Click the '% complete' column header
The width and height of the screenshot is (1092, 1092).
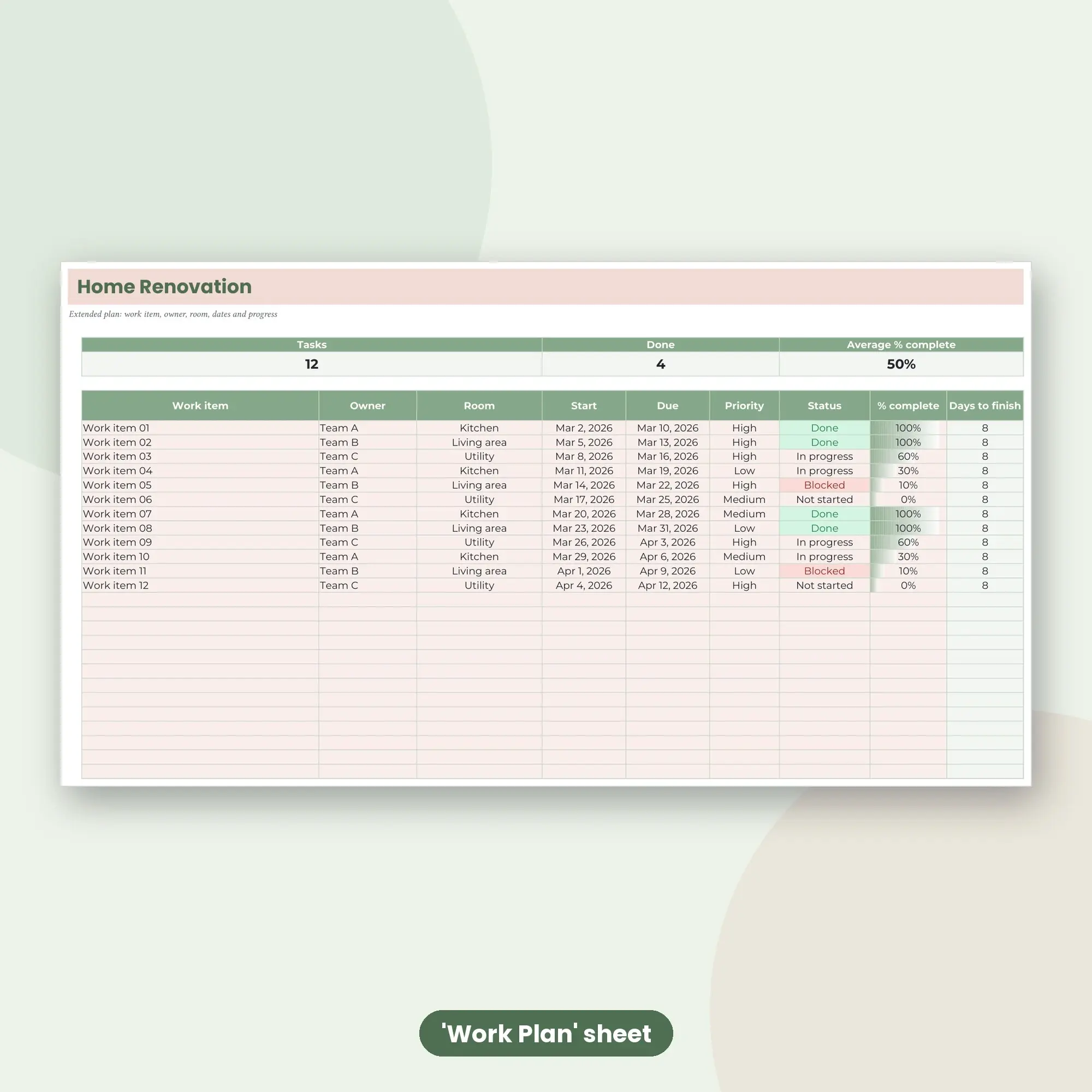coord(909,405)
